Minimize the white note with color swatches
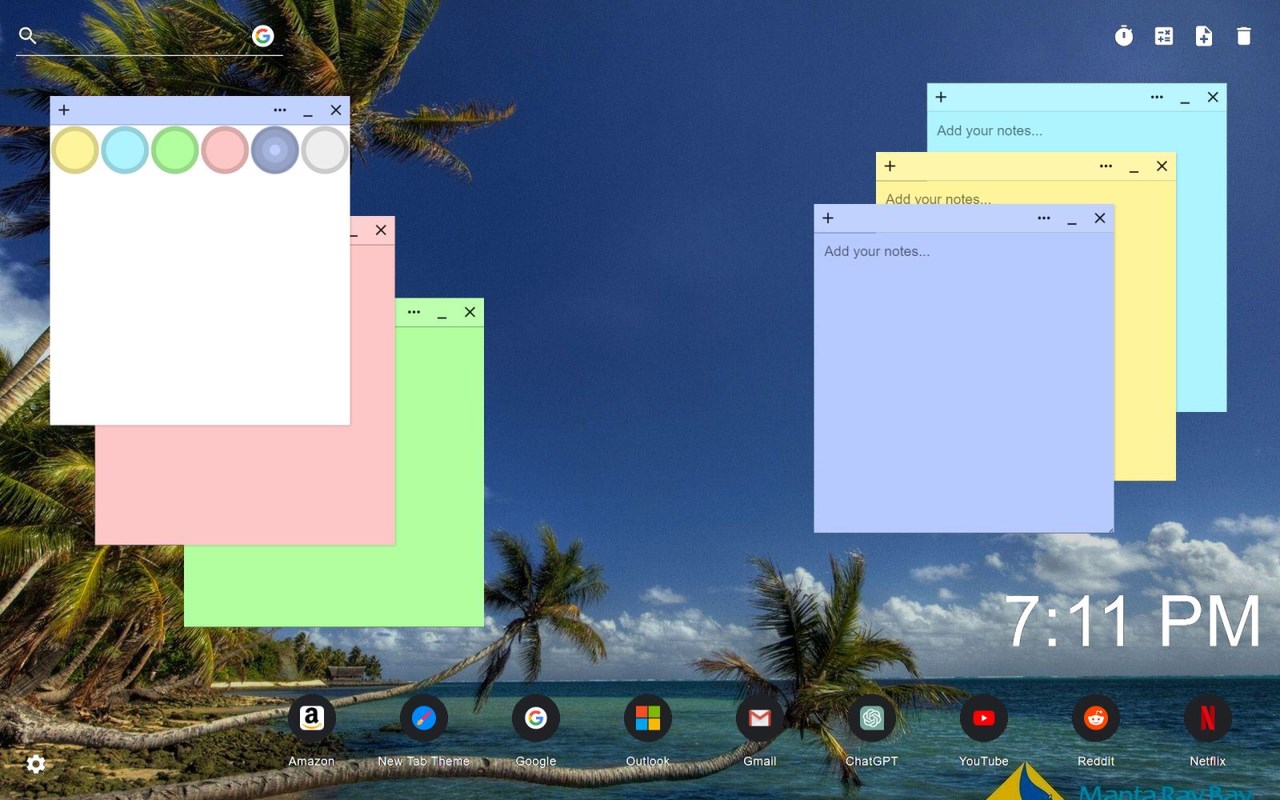 pyautogui.click(x=308, y=112)
